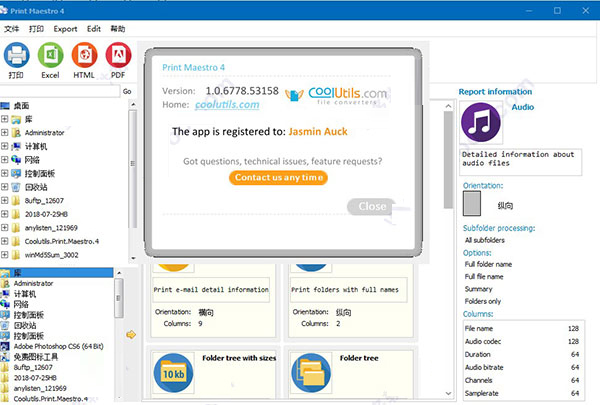
Task: Select the Duration column row
Action: [522, 354]
